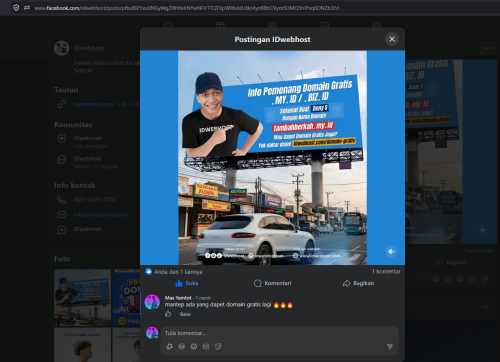The width and height of the screenshot is (500, 362).
Task: Click Balas to reply to the comment
Action: 185,314
